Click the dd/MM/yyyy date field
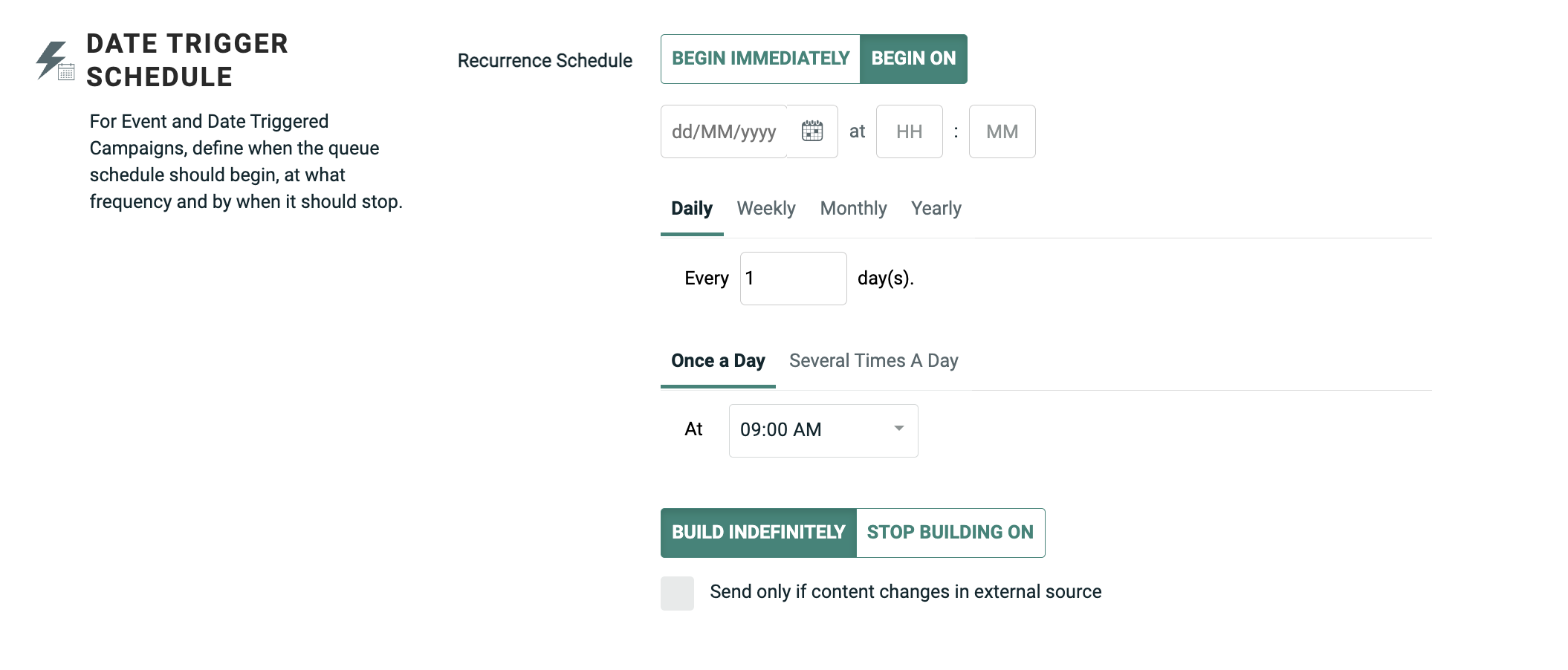Viewport: 1568px width, 670px height. 723,131
